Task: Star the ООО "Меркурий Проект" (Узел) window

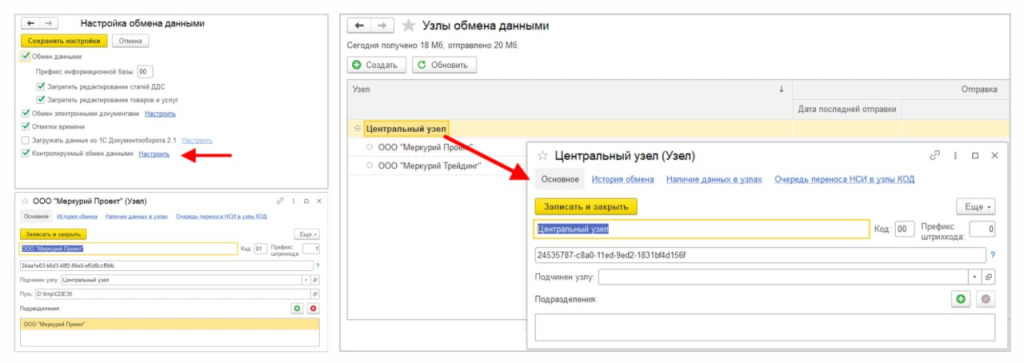Action: pos(26,202)
